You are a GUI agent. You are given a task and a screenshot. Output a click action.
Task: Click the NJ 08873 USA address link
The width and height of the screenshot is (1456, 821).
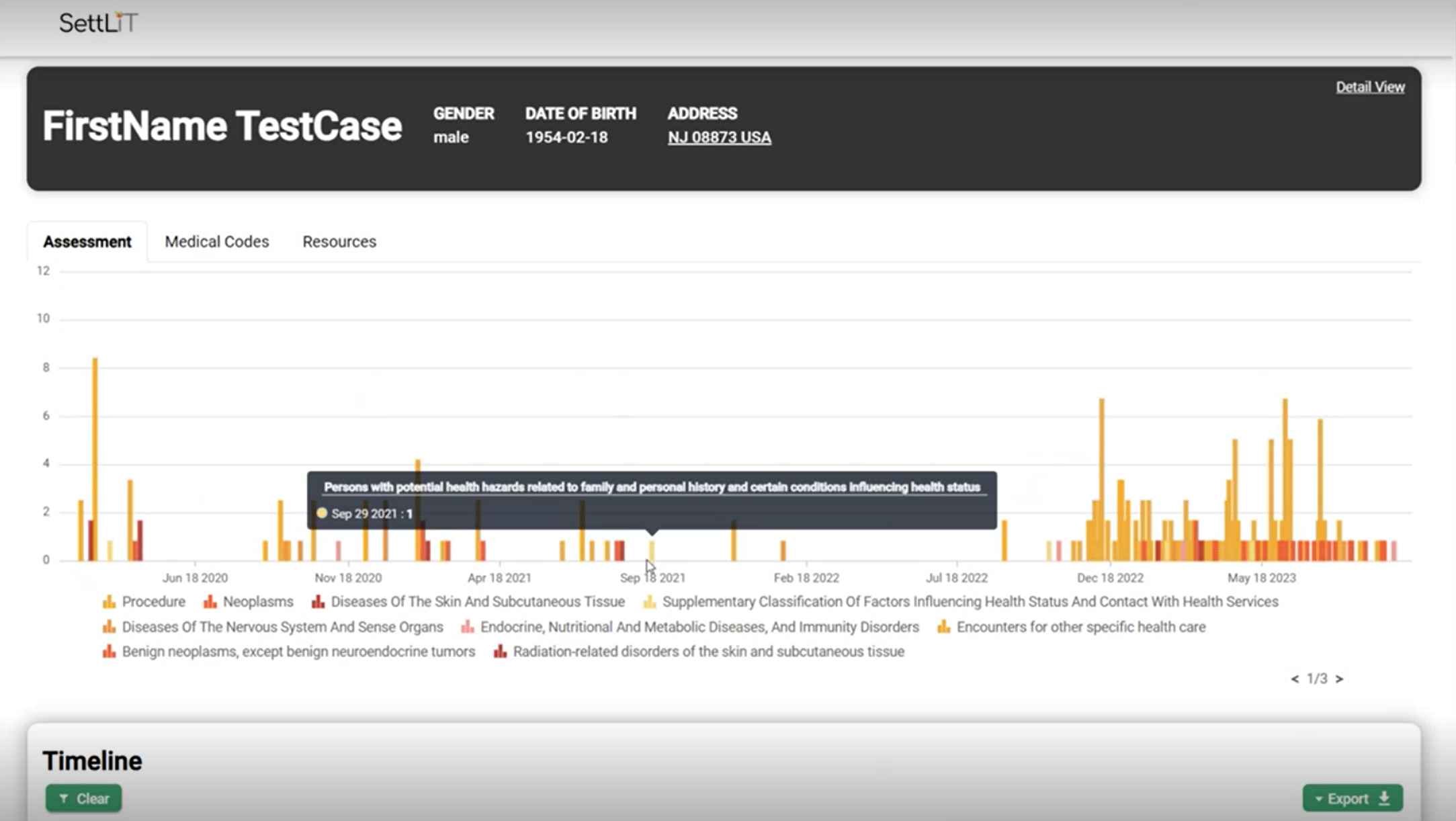719,138
